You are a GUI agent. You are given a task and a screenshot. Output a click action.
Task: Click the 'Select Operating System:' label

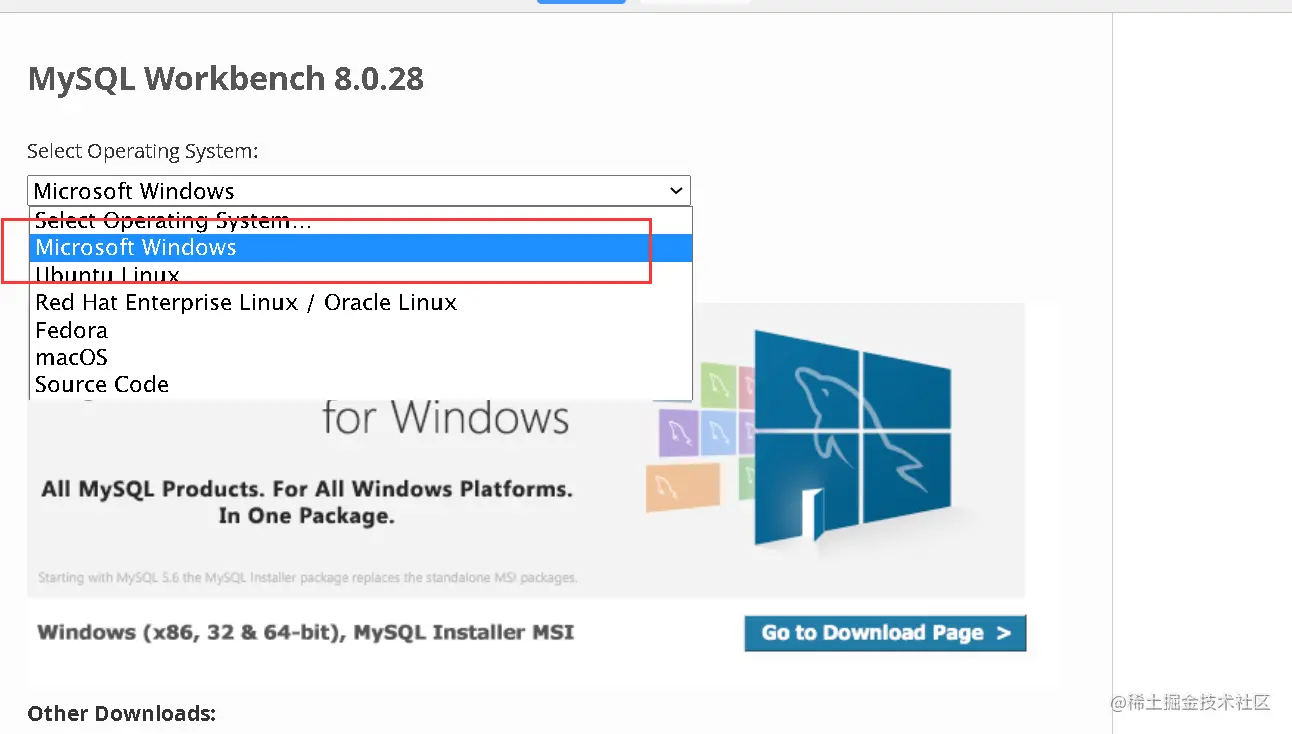coord(142,151)
